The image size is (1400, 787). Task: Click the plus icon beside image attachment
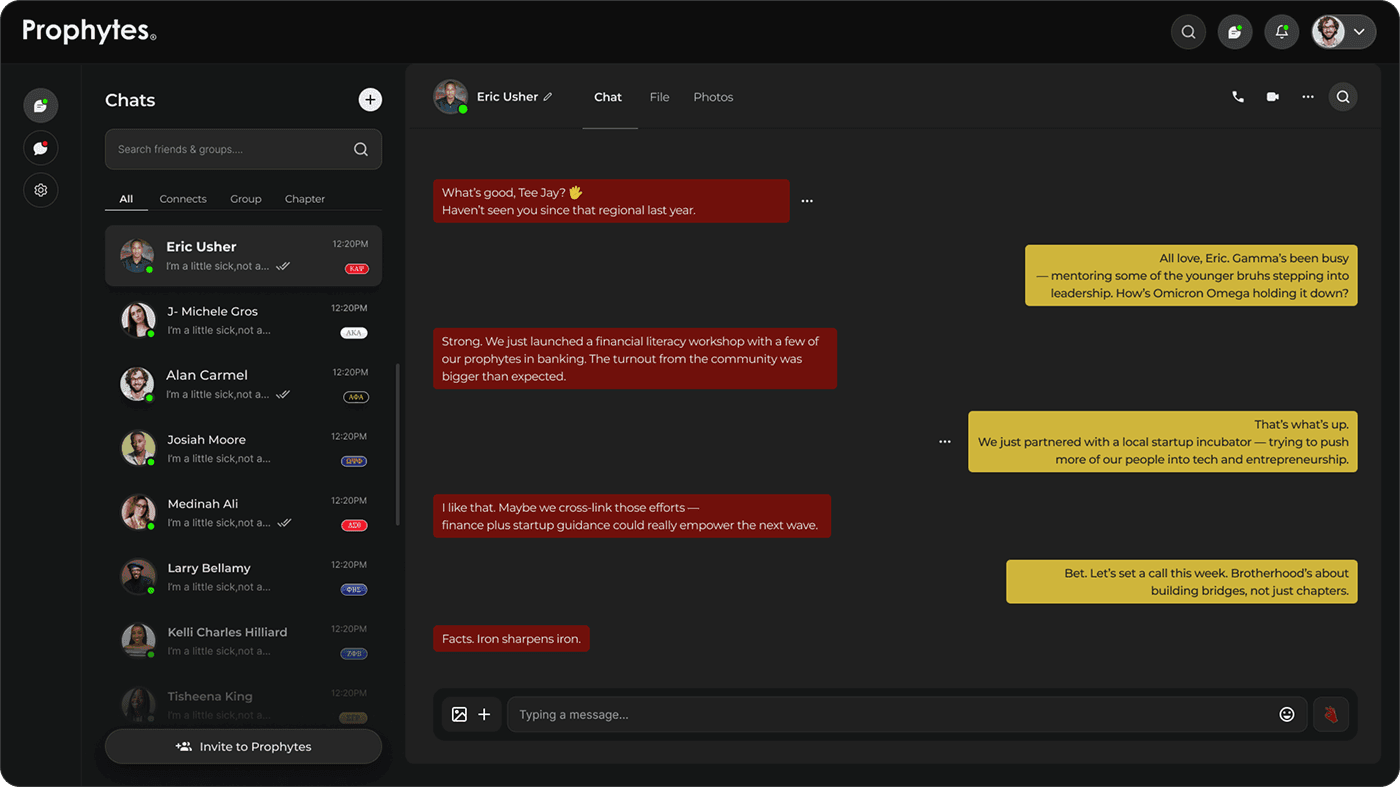[484, 714]
